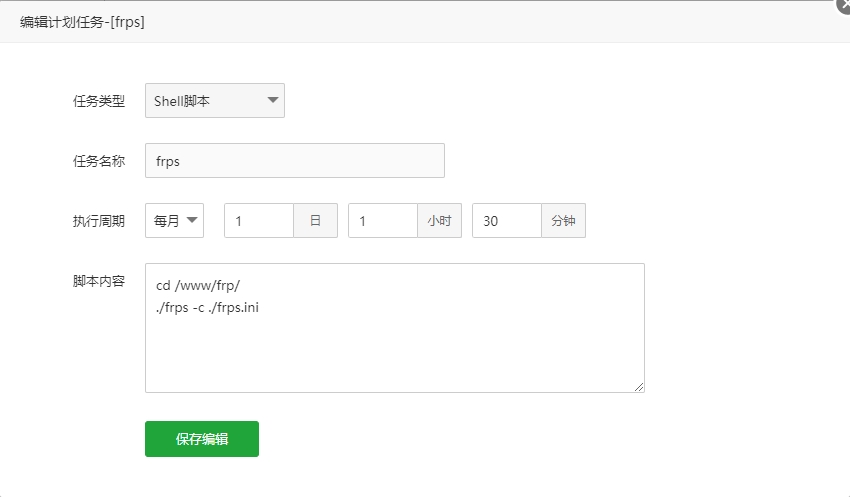Click the 小时 unit box

coord(439,221)
